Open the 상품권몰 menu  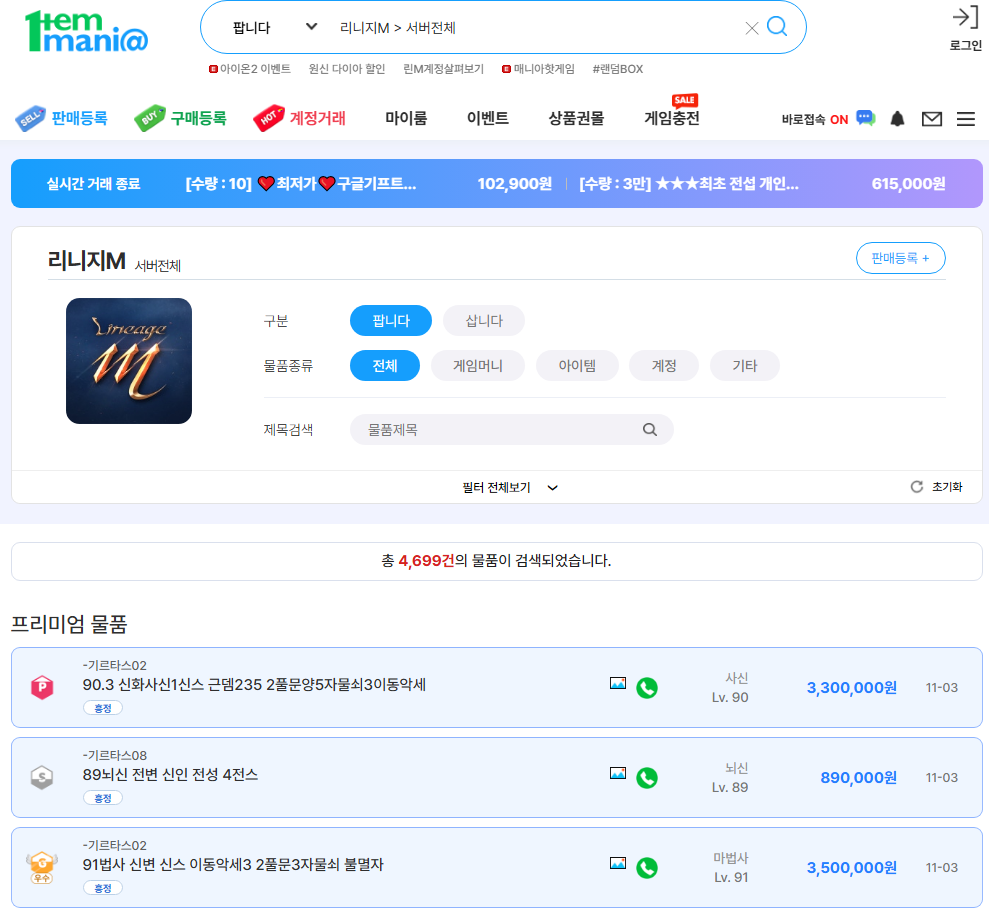coord(576,118)
